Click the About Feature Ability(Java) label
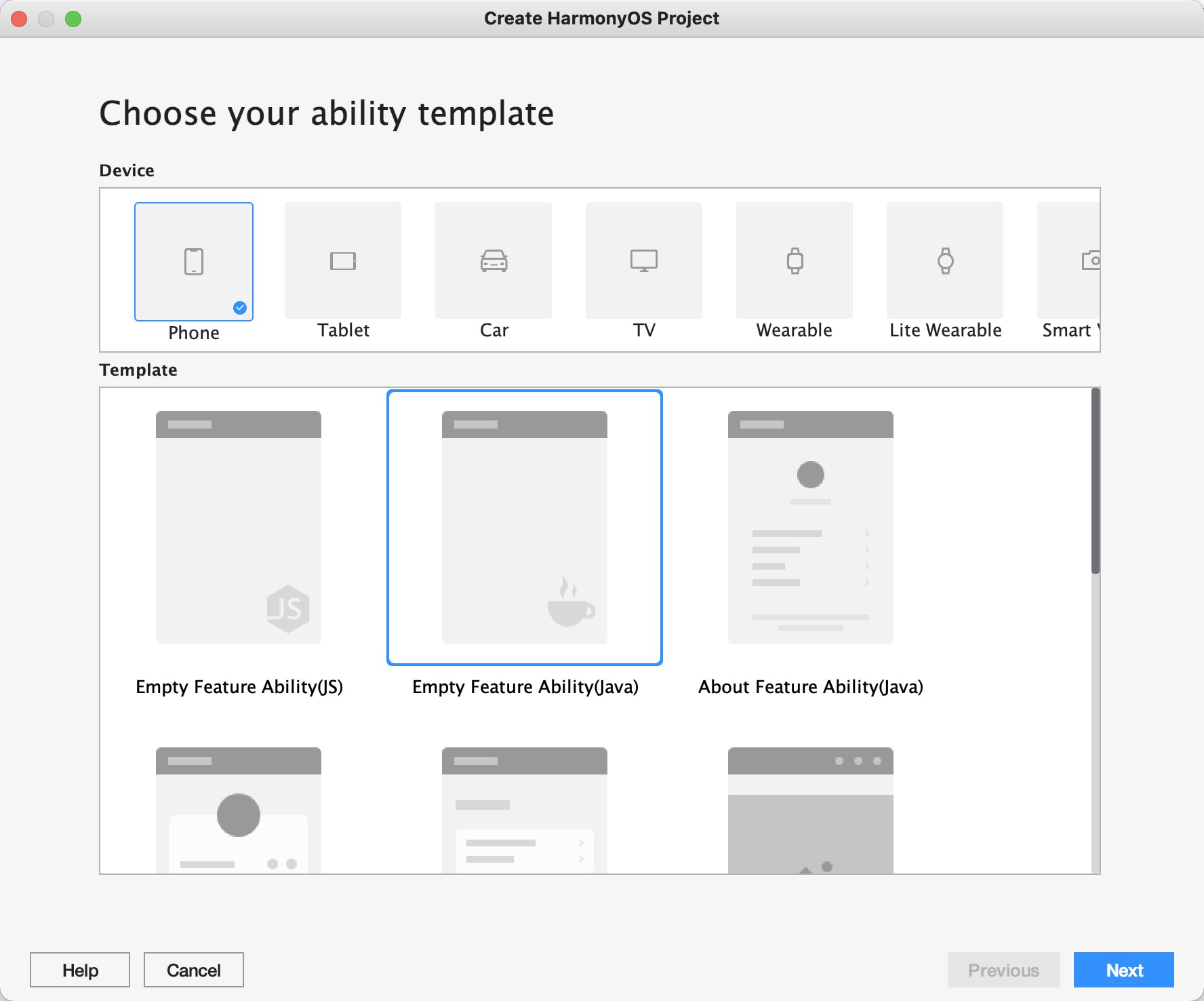Image resolution: width=1204 pixels, height=1001 pixels. pyautogui.click(x=811, y=687)
